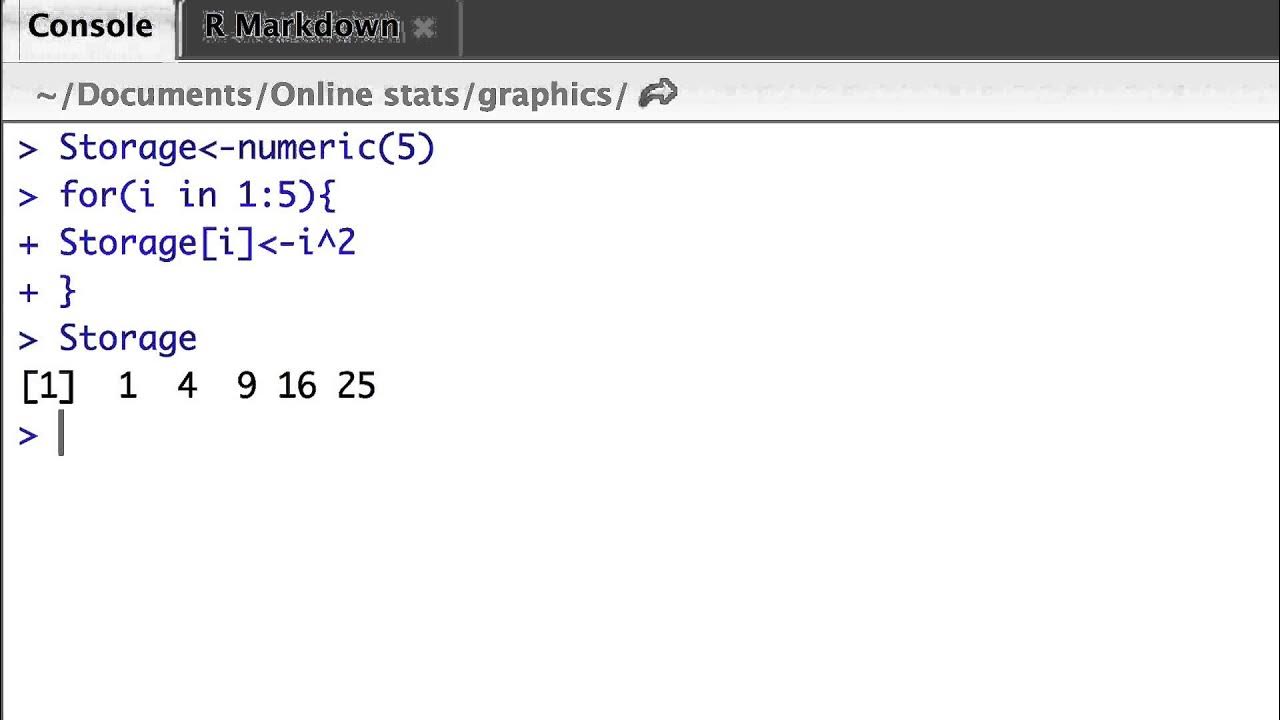This screenshot has width=1280, height=720.
Task: Click the Storage<-numeric(5) command line
Action: [x=246, y=148]
